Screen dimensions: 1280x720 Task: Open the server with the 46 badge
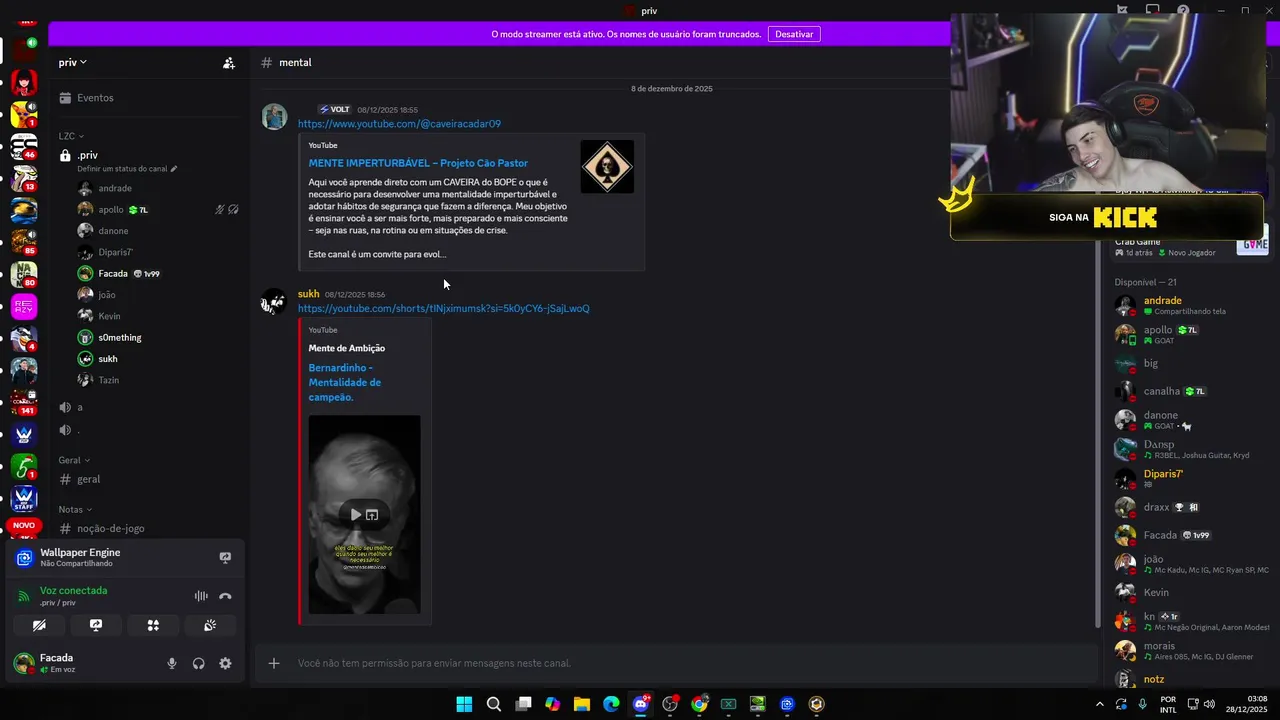click(24, 146)
